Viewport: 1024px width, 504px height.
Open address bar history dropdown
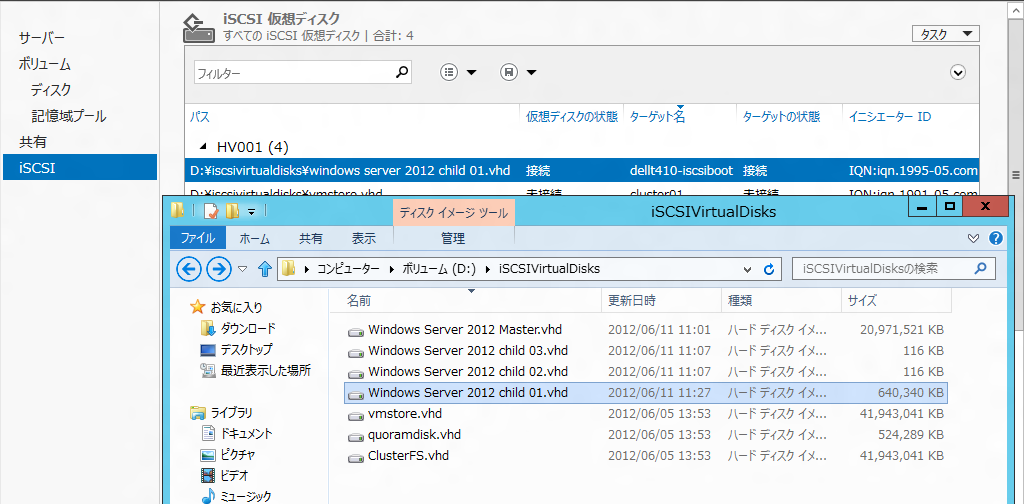pos(748,268)
